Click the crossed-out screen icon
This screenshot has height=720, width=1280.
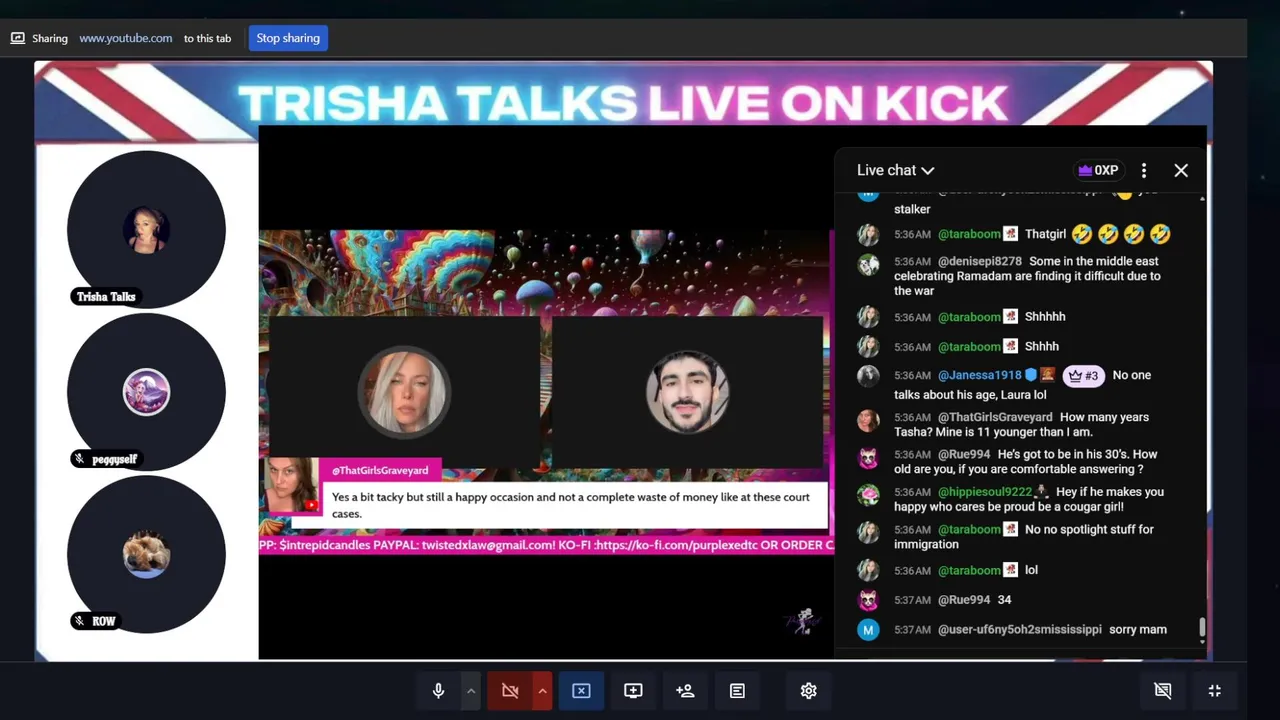[x=1162, y=691]
